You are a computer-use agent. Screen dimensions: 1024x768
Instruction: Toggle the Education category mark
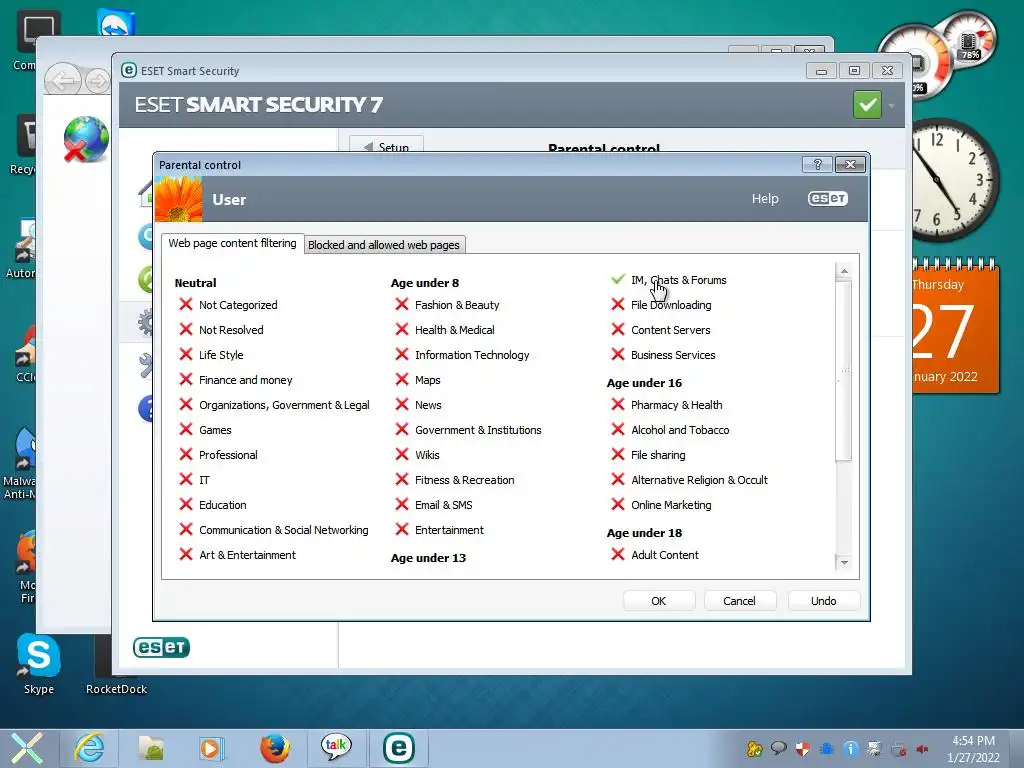click(x=186, y=505)
